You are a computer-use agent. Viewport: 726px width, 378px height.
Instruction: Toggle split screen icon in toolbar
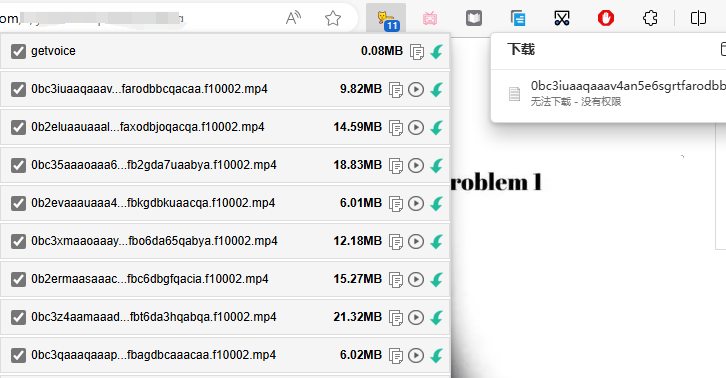click(698, 19)
